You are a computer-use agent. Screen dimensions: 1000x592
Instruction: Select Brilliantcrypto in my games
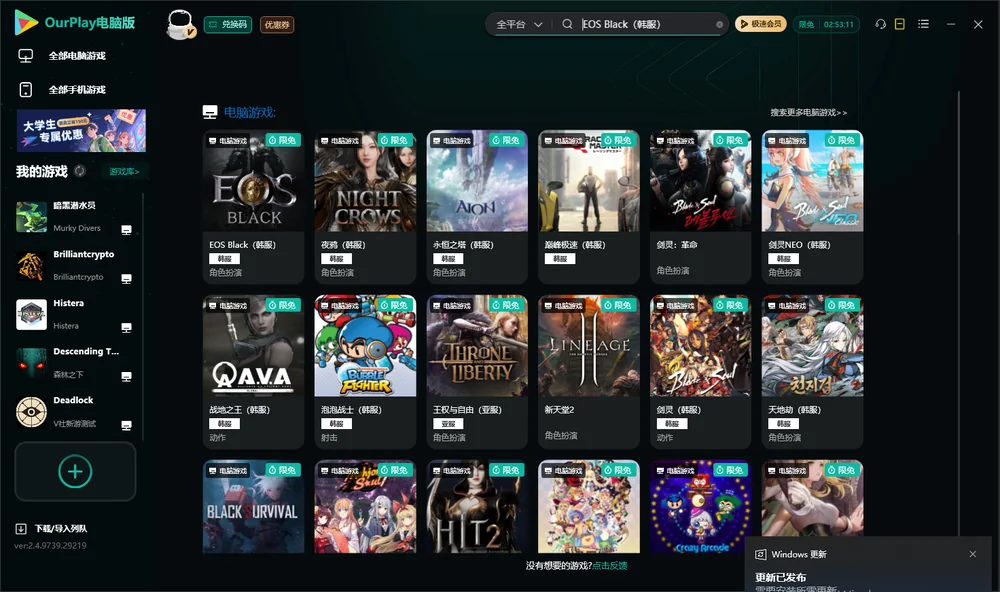pyautogui.click(x=74, y=265)
